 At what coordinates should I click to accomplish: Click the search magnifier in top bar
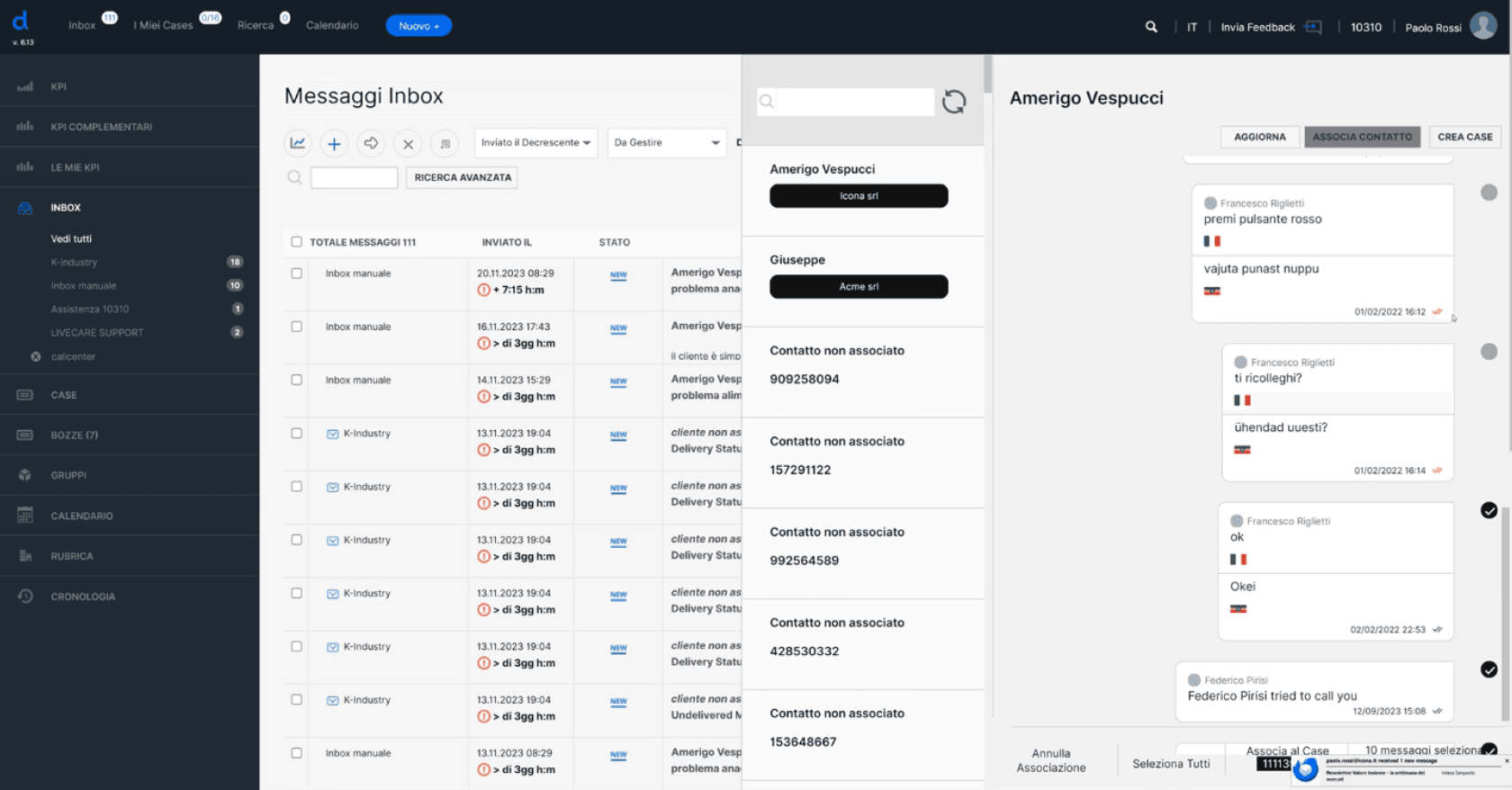tap(1151, 27)
